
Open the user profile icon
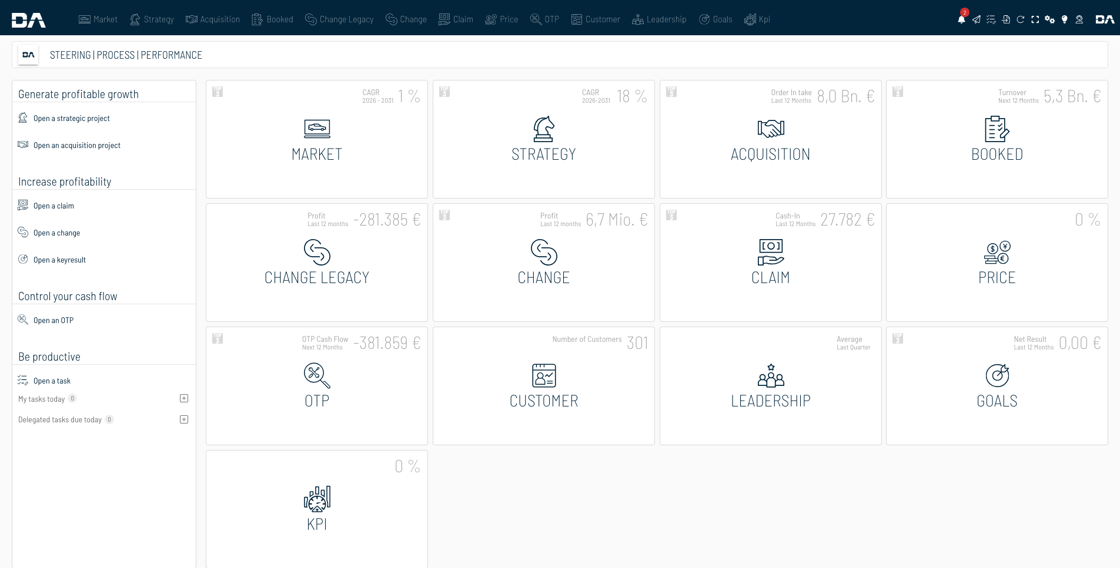[1079, 19]
